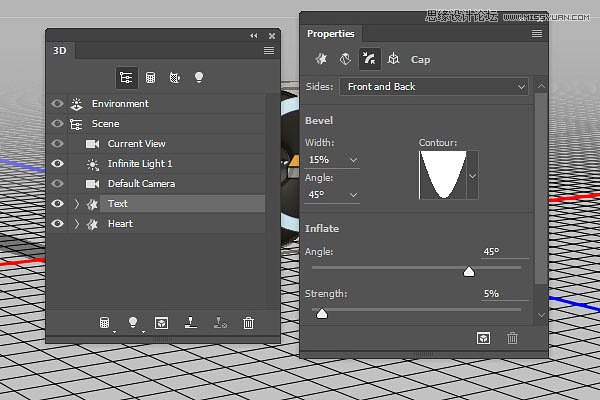Close the 3D panel

click(x=272, y=36)
